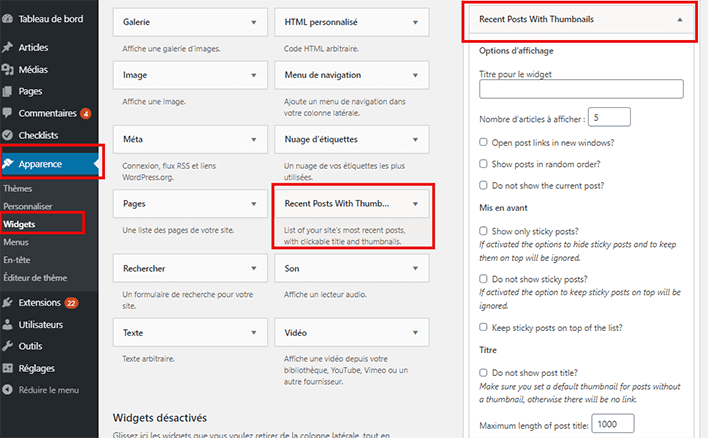Open the Checklists menu link
Screen dimensions: 708x438
38,135
